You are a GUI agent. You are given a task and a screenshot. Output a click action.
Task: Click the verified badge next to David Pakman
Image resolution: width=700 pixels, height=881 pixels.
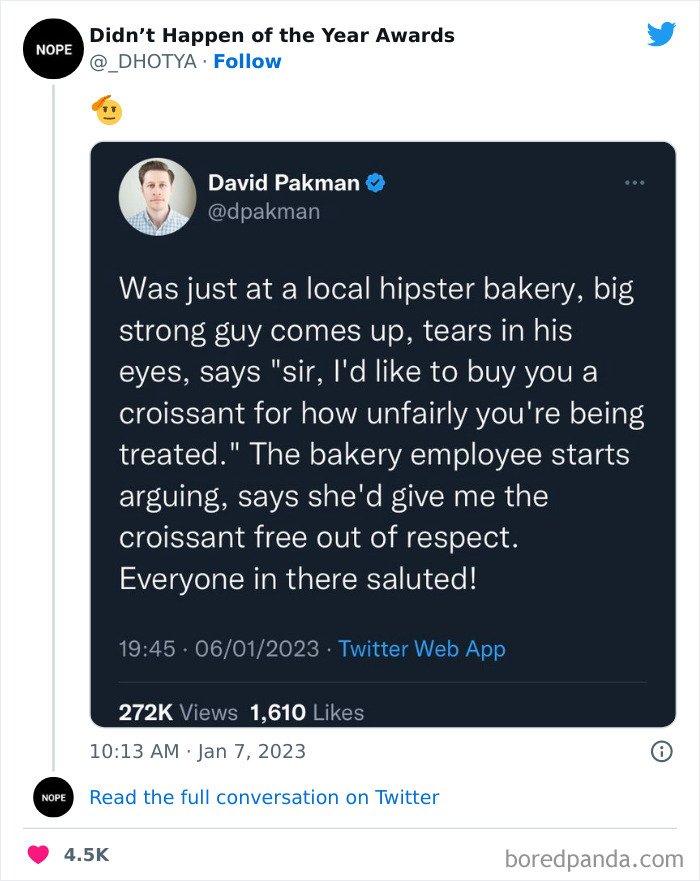point(375,183)
